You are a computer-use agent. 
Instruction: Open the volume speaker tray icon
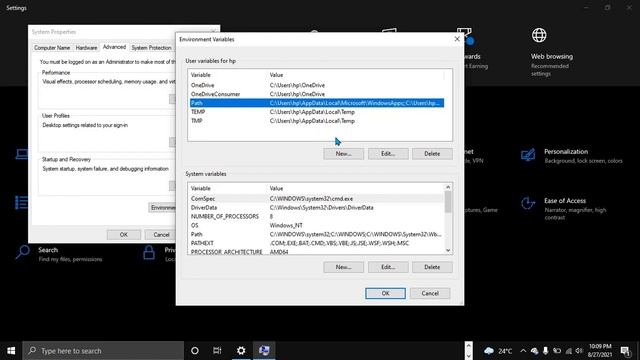tap(579, 351)
